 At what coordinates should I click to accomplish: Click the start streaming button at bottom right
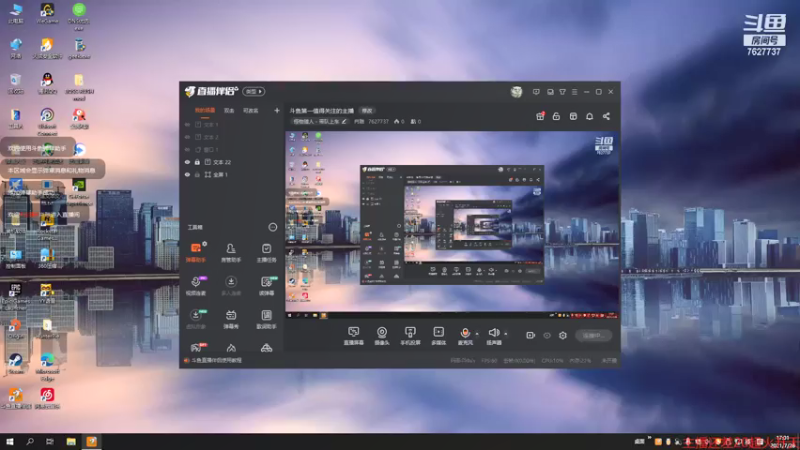594,335
